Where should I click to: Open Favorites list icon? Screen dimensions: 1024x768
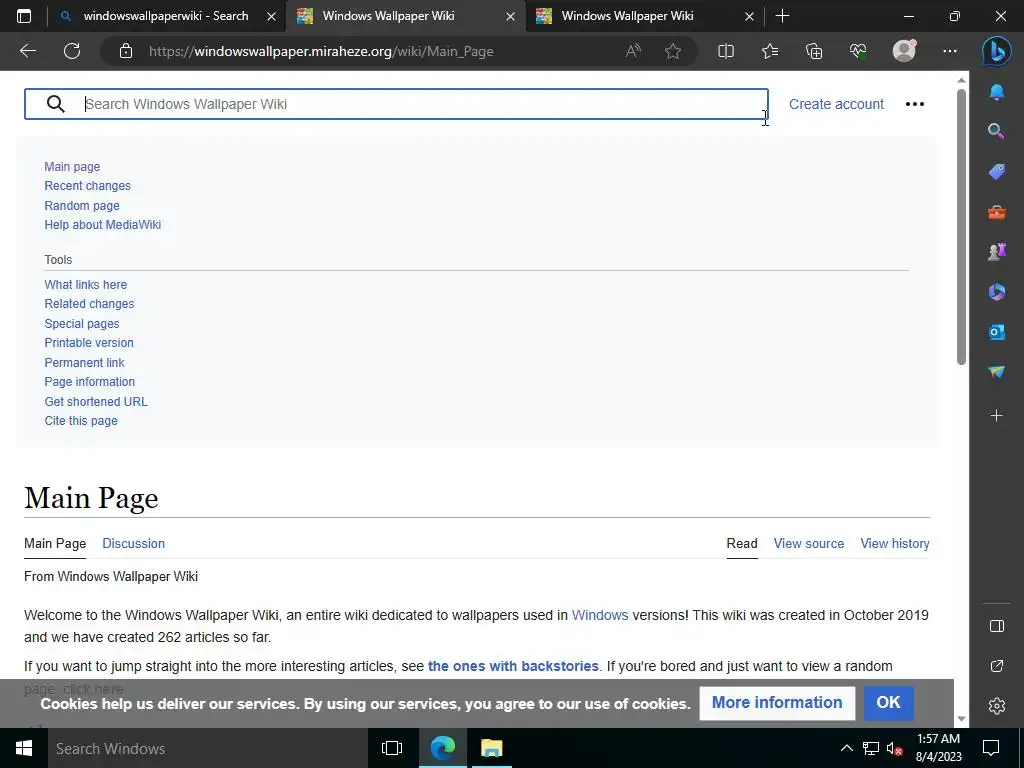pos(770,51)
